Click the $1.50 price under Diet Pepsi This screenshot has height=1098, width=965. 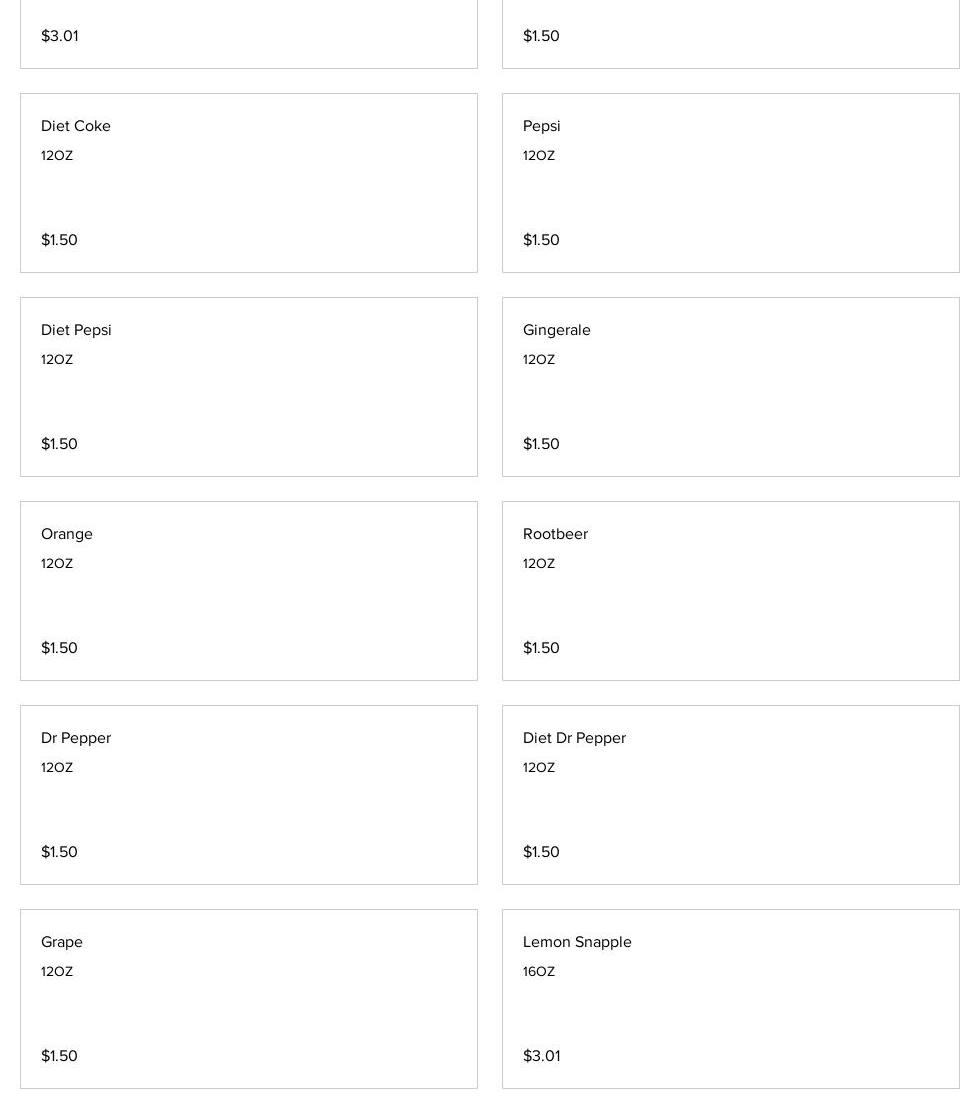pyautogui.click(x=59, y=444)
